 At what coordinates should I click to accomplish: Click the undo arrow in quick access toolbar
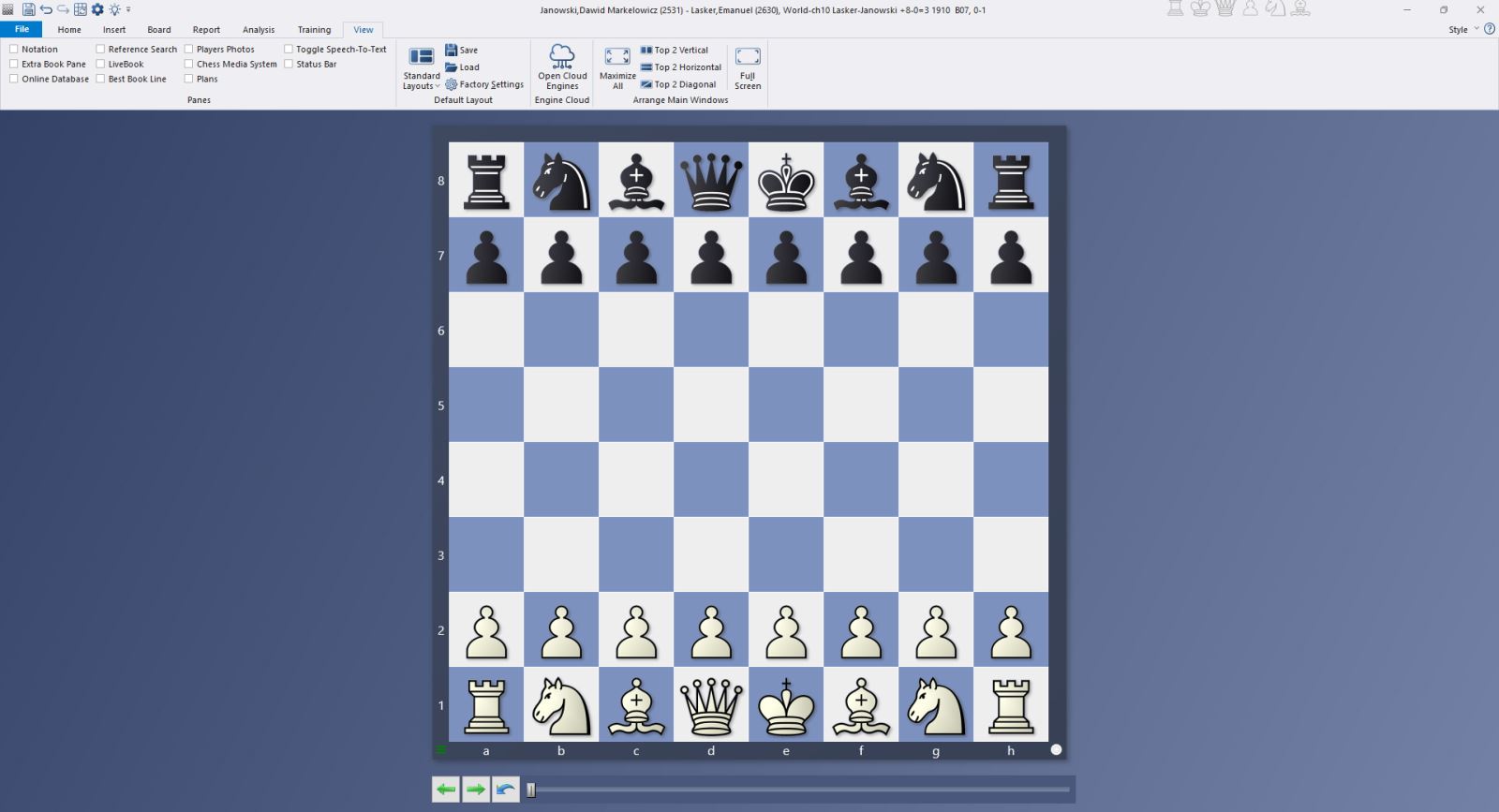tap(46, 9)
